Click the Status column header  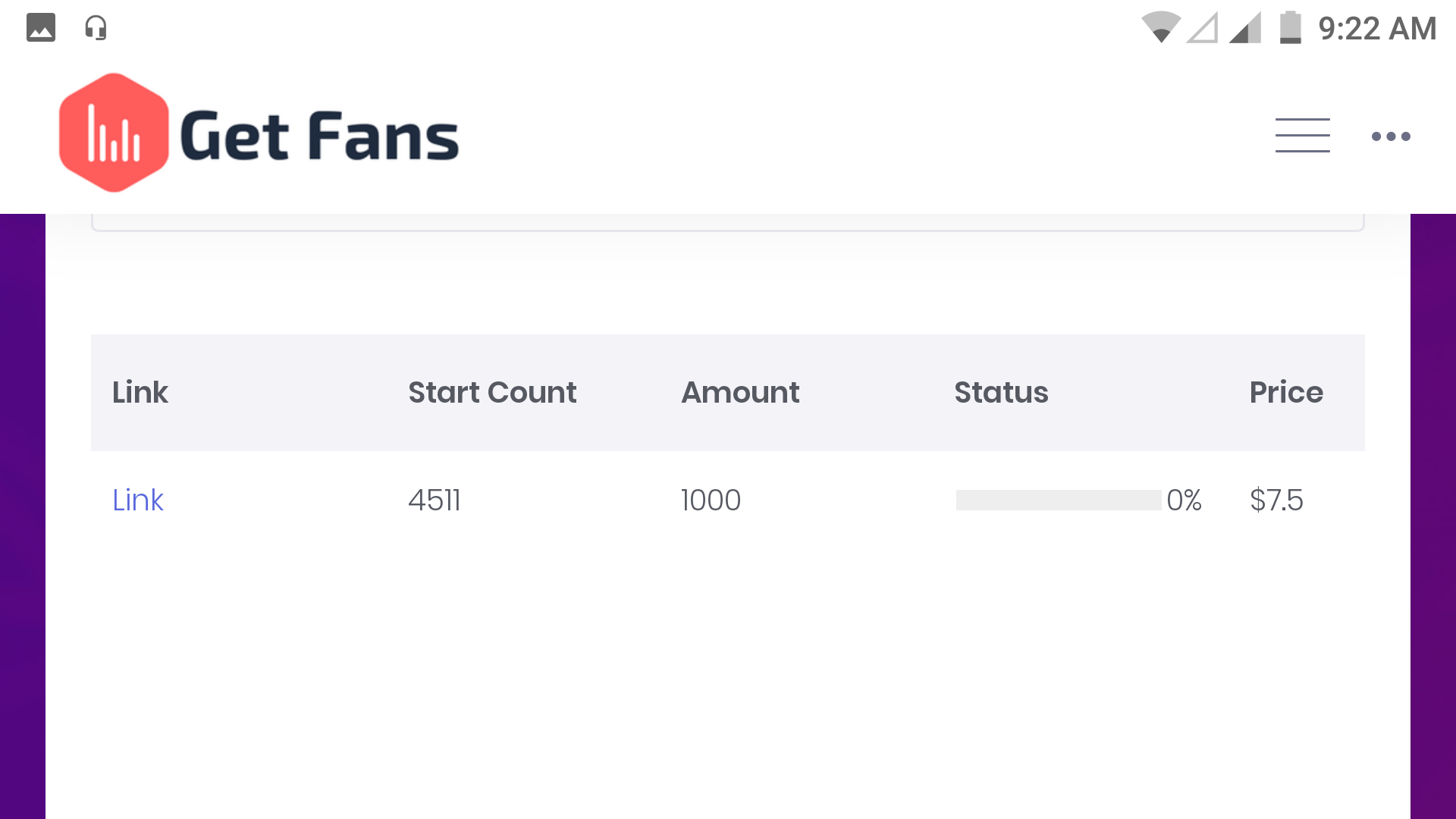(1001, 393)
